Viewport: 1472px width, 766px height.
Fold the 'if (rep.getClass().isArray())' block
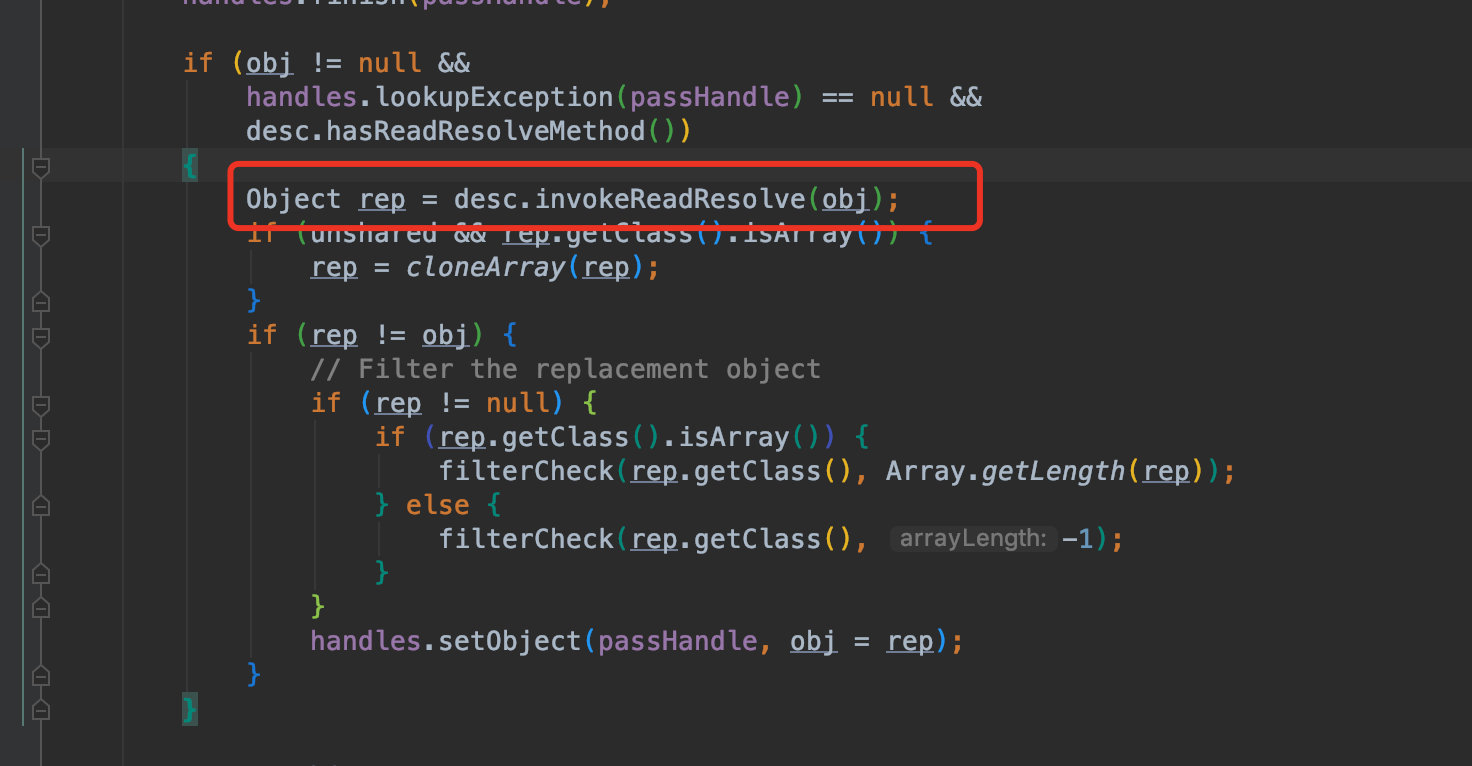pyautogui.click(x=41, y=440)
